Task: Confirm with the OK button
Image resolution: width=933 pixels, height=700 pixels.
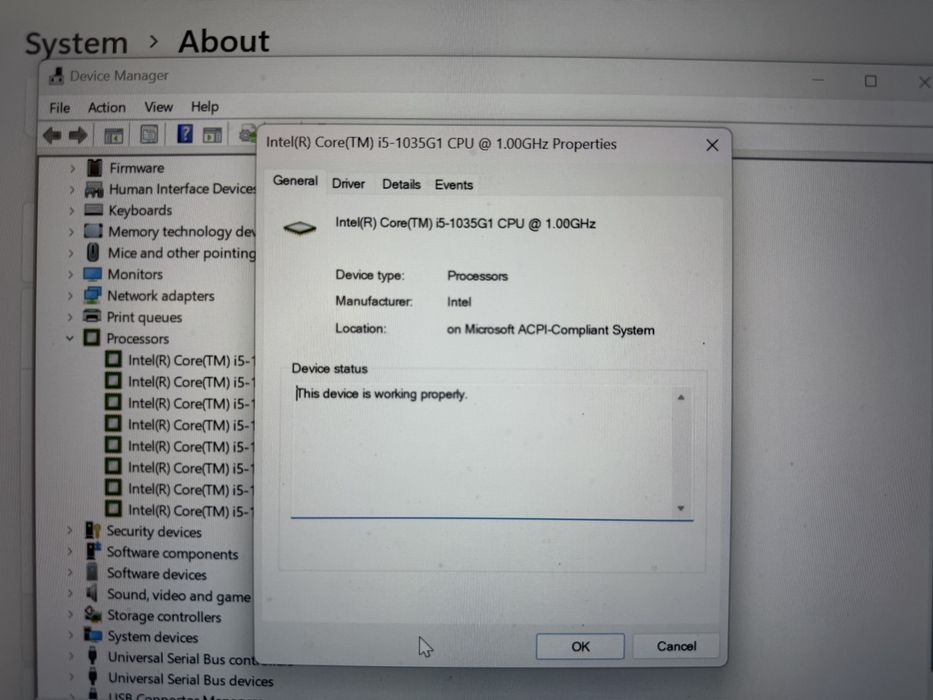Action: point(580,646)
